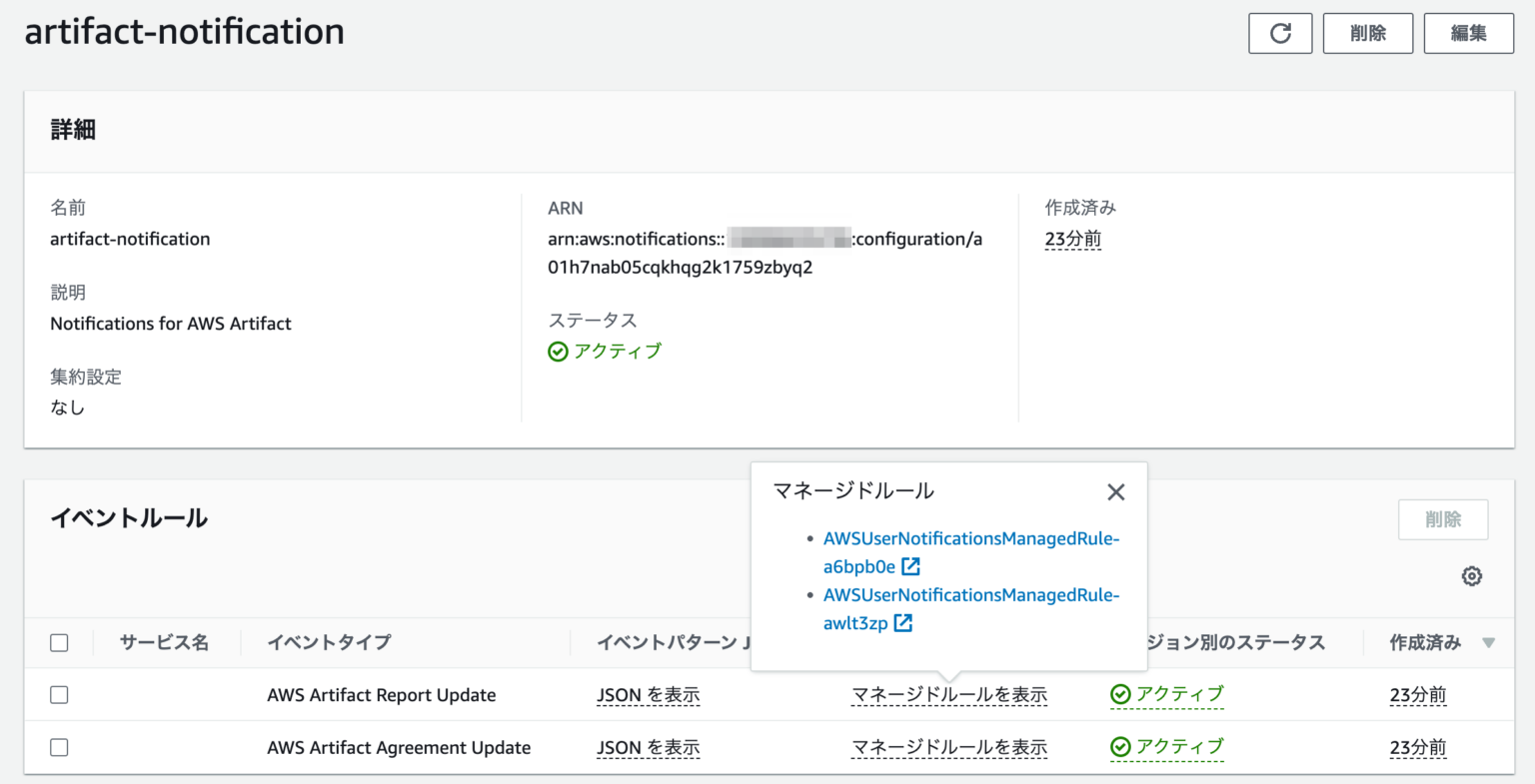Viewport: 1535px width, 784px height.
Task: Show JSON for AWS Artifact Agreement Update
Action: click(x=649, y=747)
